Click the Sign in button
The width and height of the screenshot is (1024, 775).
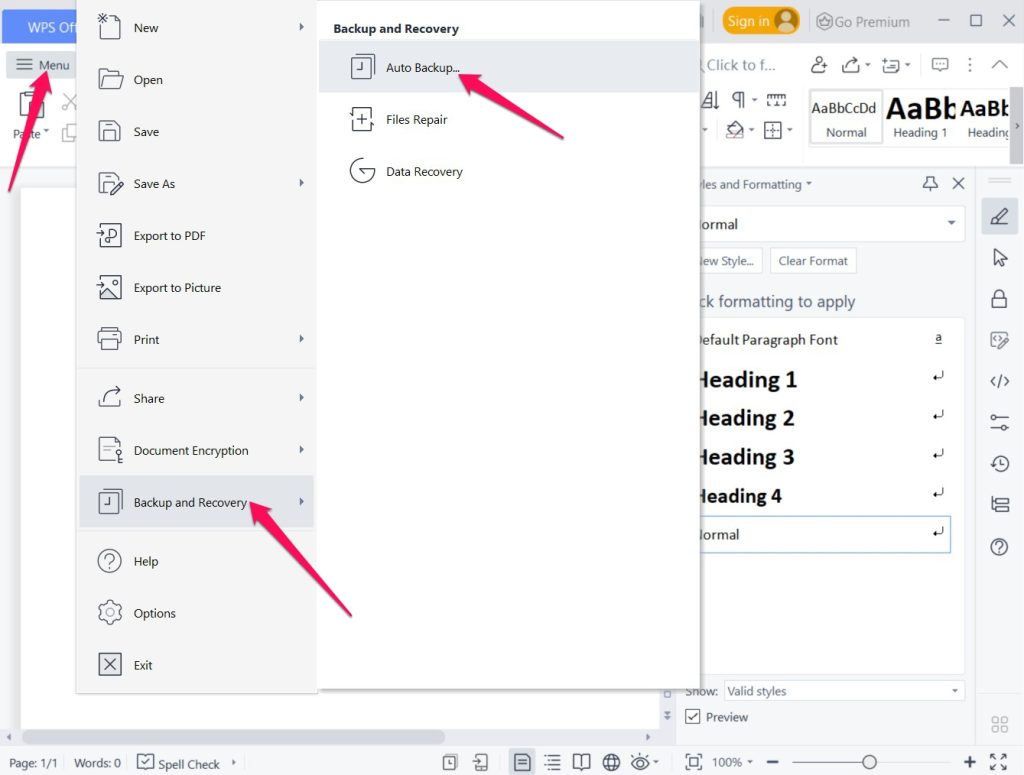760,20
